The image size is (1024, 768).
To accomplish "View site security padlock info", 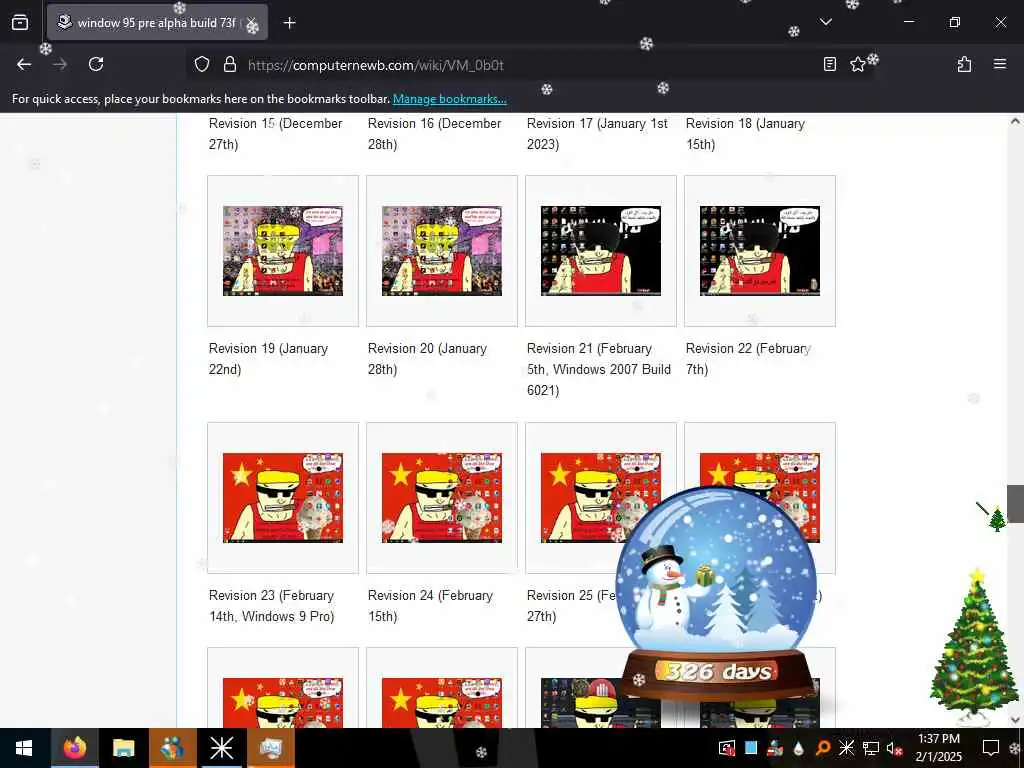I will pyautogui.click(x=229, y=64).
